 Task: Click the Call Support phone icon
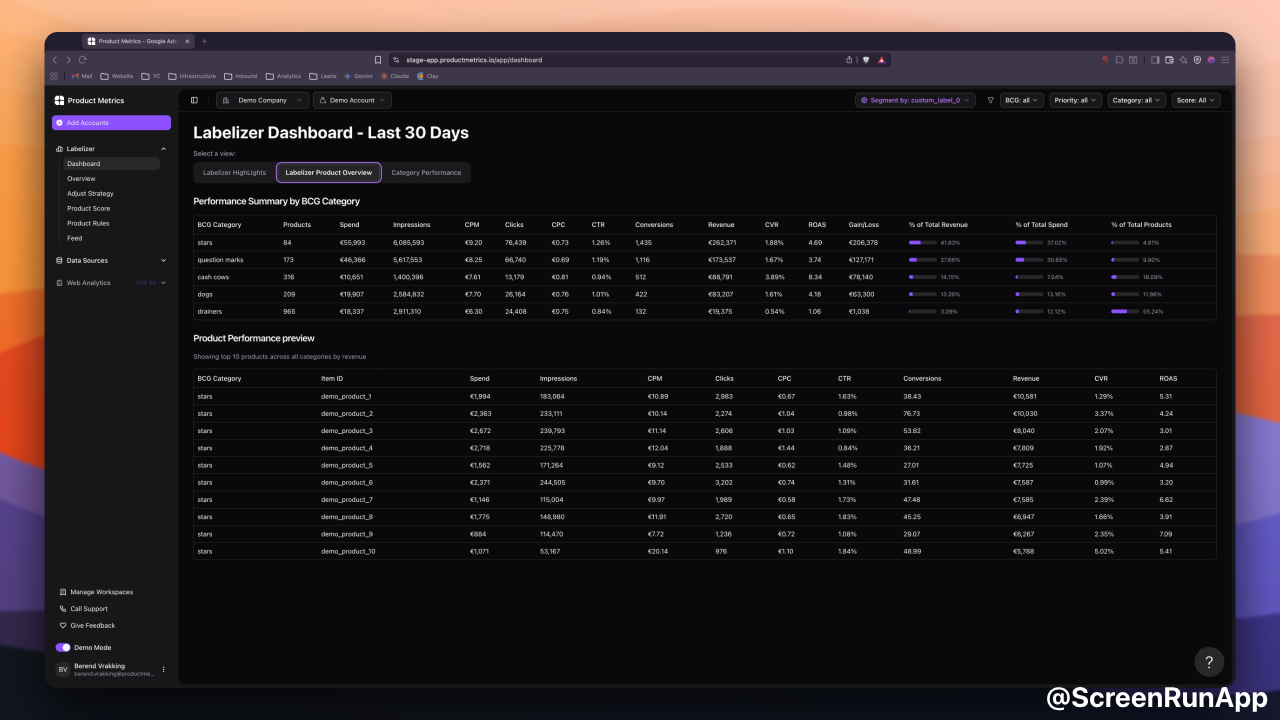click(63, 608)
